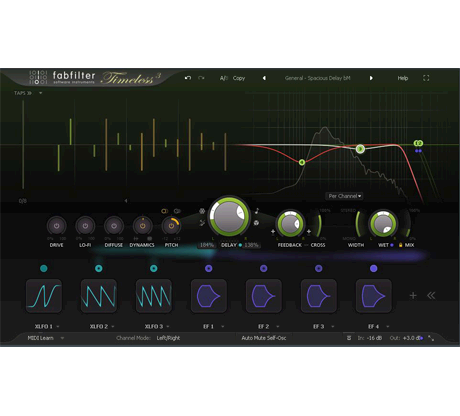Open the preset name General - Spacious Delay

coord(317,78)
